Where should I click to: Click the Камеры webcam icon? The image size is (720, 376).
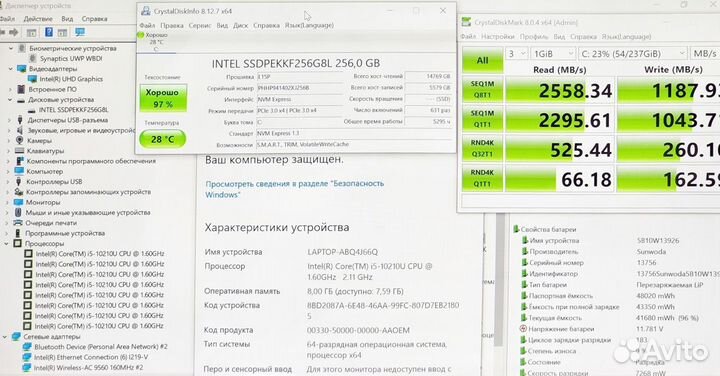tap(20, 140)
